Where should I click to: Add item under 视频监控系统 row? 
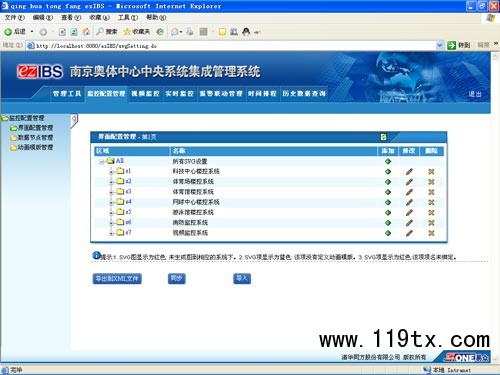point(388,233)
